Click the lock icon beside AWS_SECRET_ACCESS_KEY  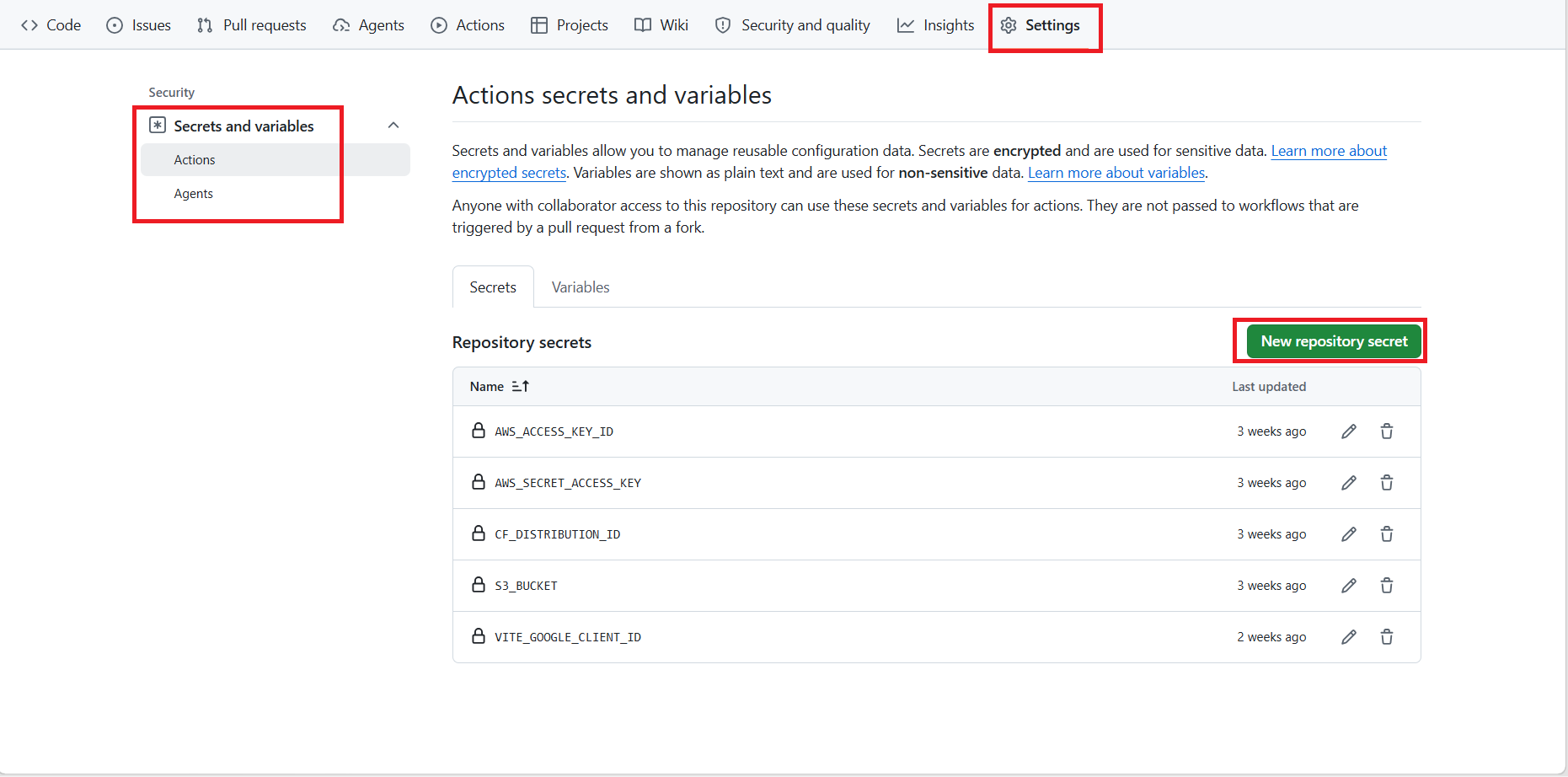pos(479,482)
